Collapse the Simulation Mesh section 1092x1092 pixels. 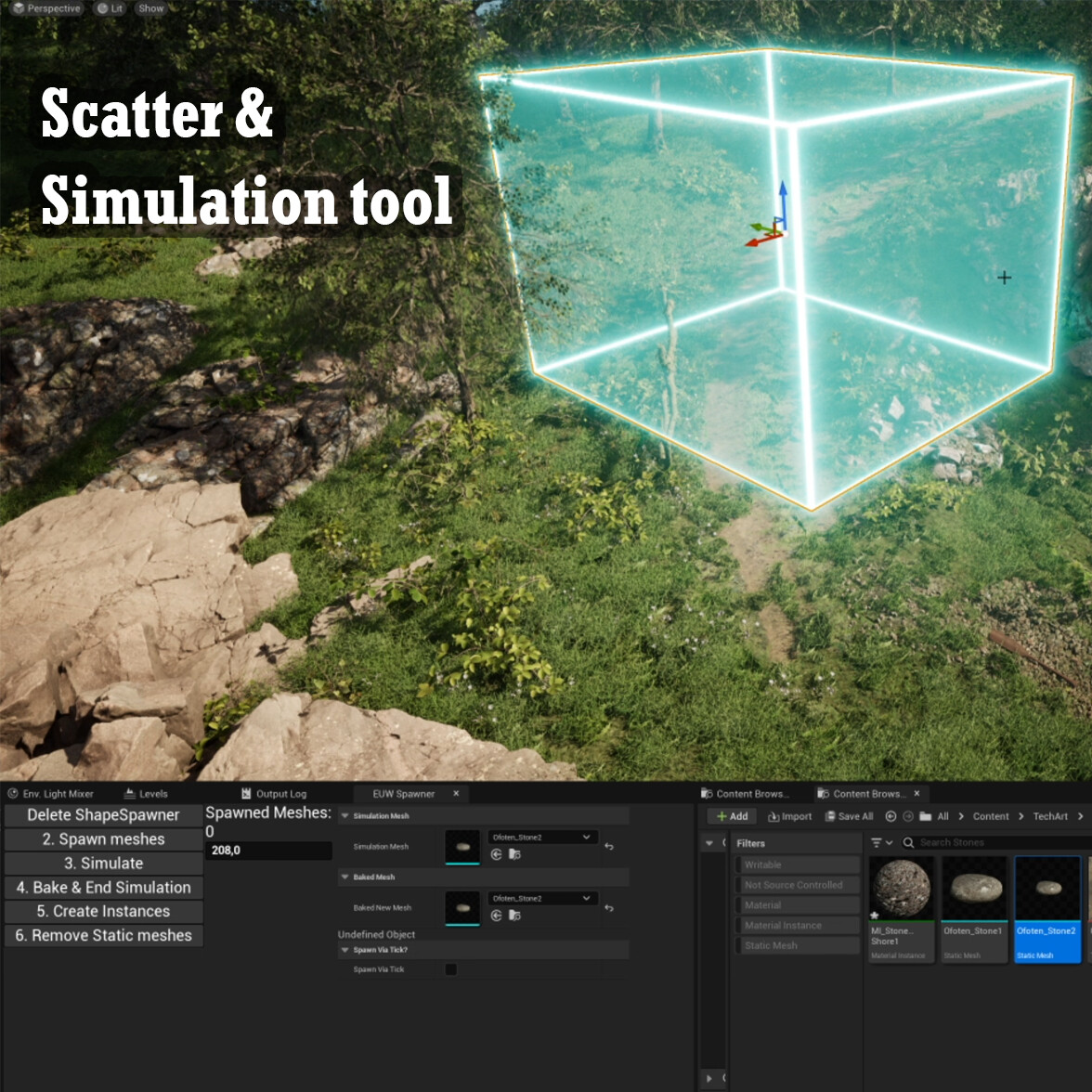tap(344, 816)
